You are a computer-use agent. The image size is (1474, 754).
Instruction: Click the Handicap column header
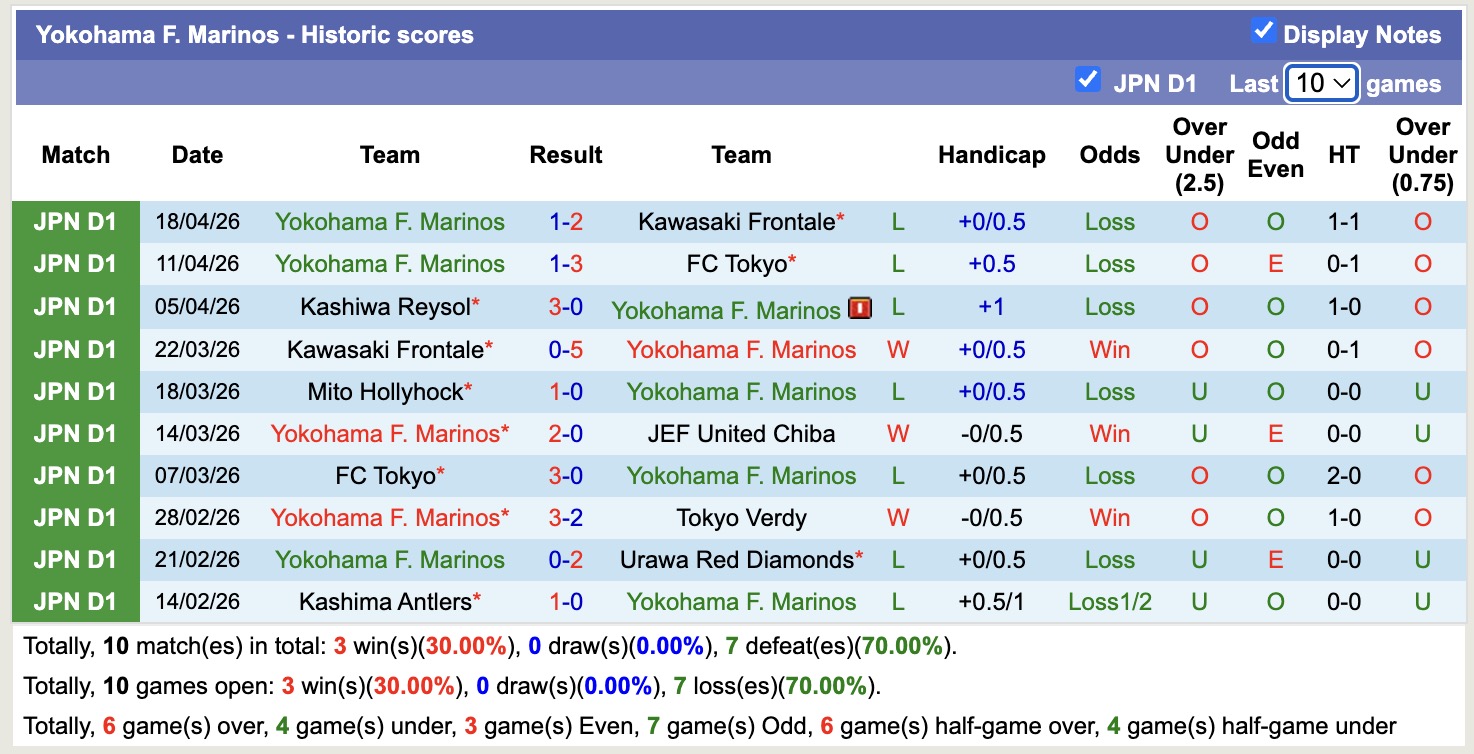click(991, 155)
